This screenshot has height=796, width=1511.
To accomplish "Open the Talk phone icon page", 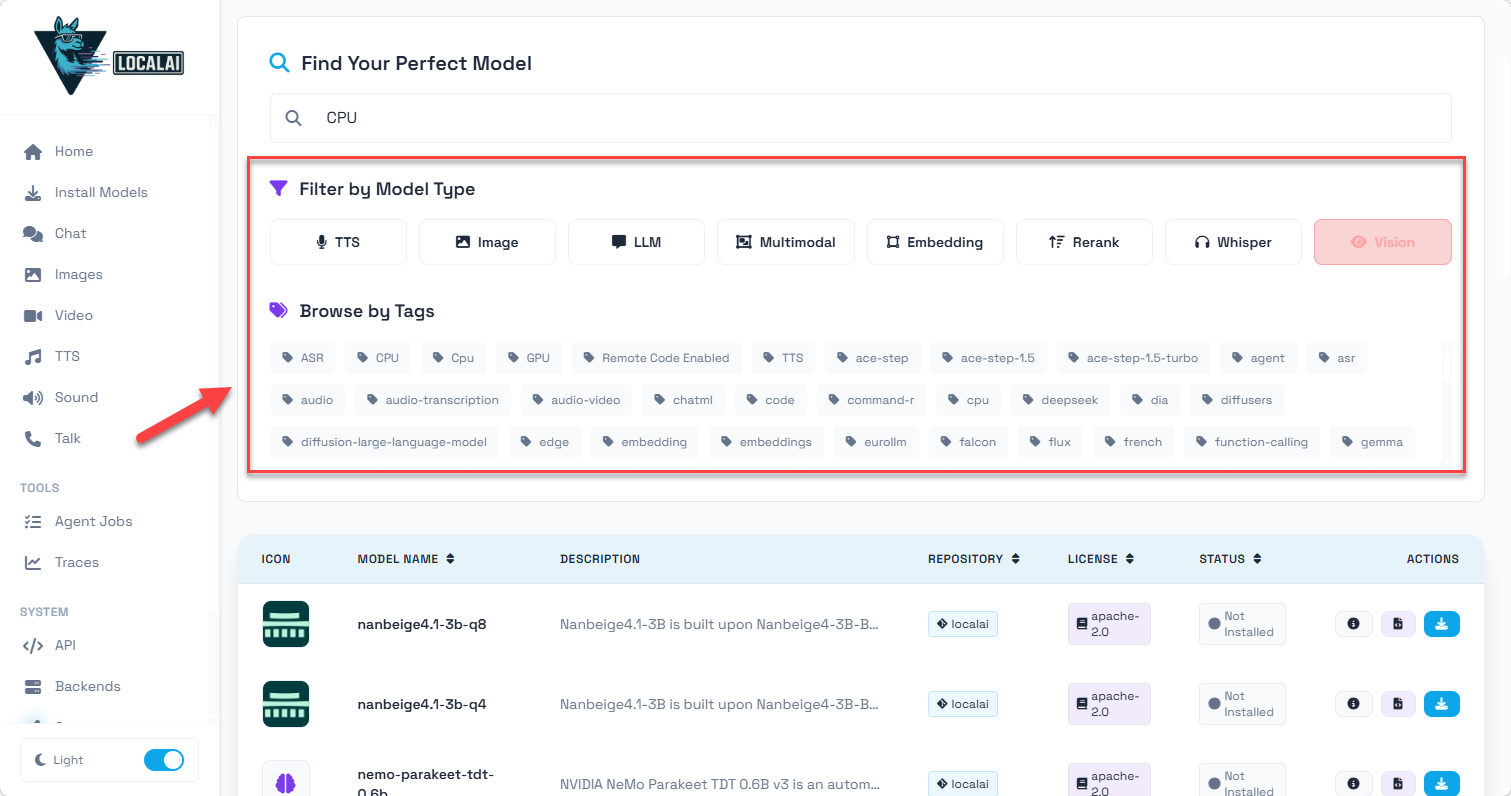I will 33,438.
